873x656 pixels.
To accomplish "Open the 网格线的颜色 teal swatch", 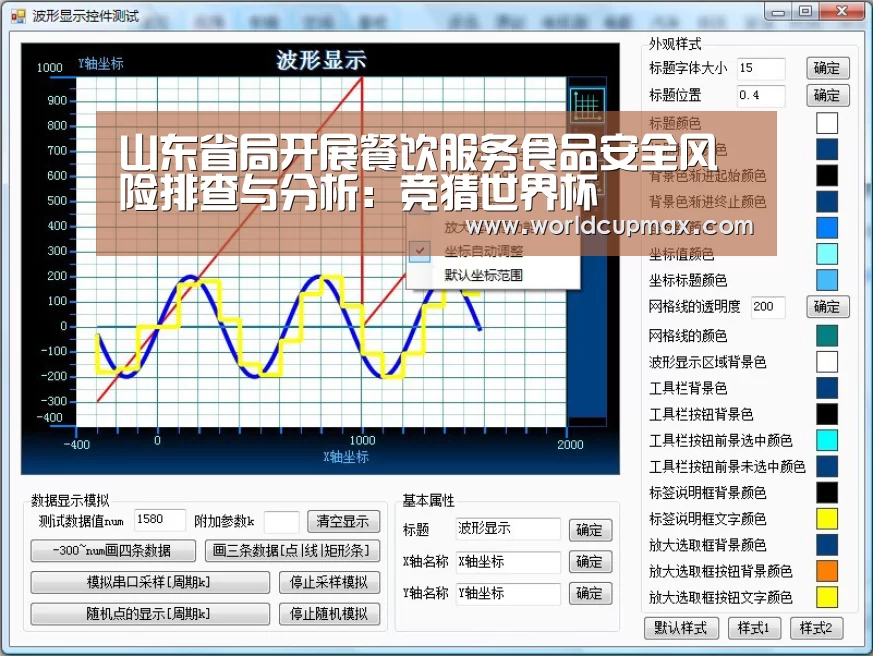I will click(827, 336).
